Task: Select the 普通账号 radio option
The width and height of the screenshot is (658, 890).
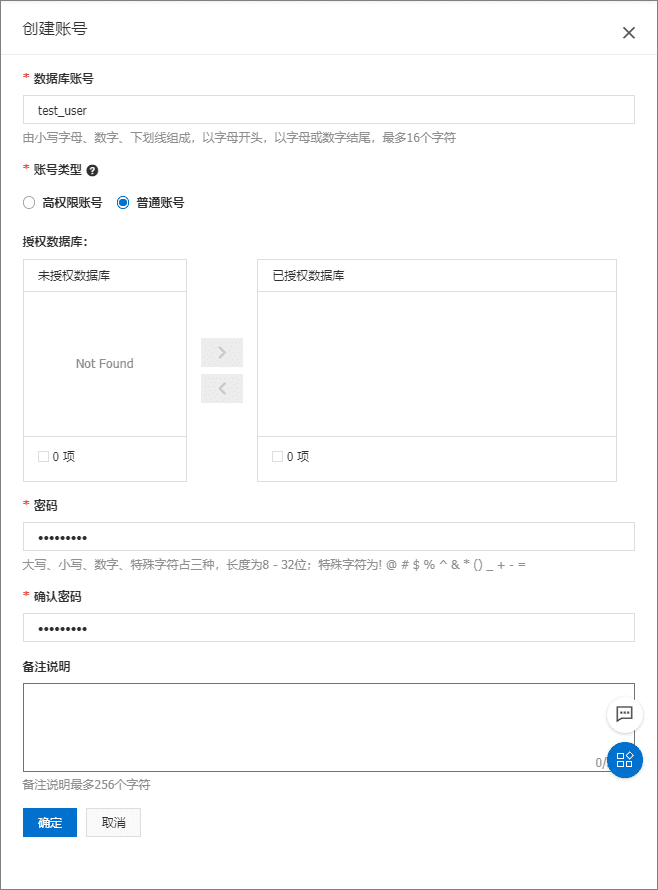Action: [124, 202]
